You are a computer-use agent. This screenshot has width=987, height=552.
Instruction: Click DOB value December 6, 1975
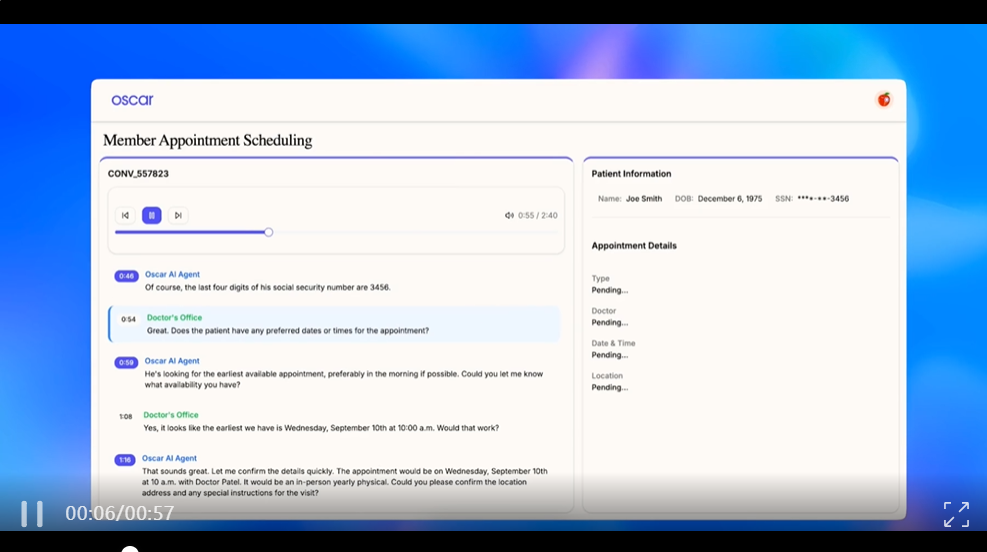[730, 199]
